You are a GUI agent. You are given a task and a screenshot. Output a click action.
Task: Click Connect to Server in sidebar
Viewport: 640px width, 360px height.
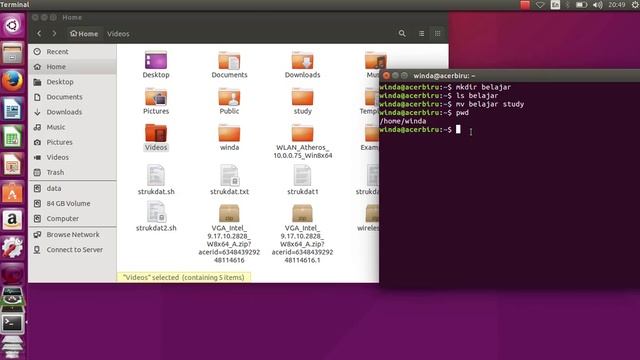pos(73,250)
